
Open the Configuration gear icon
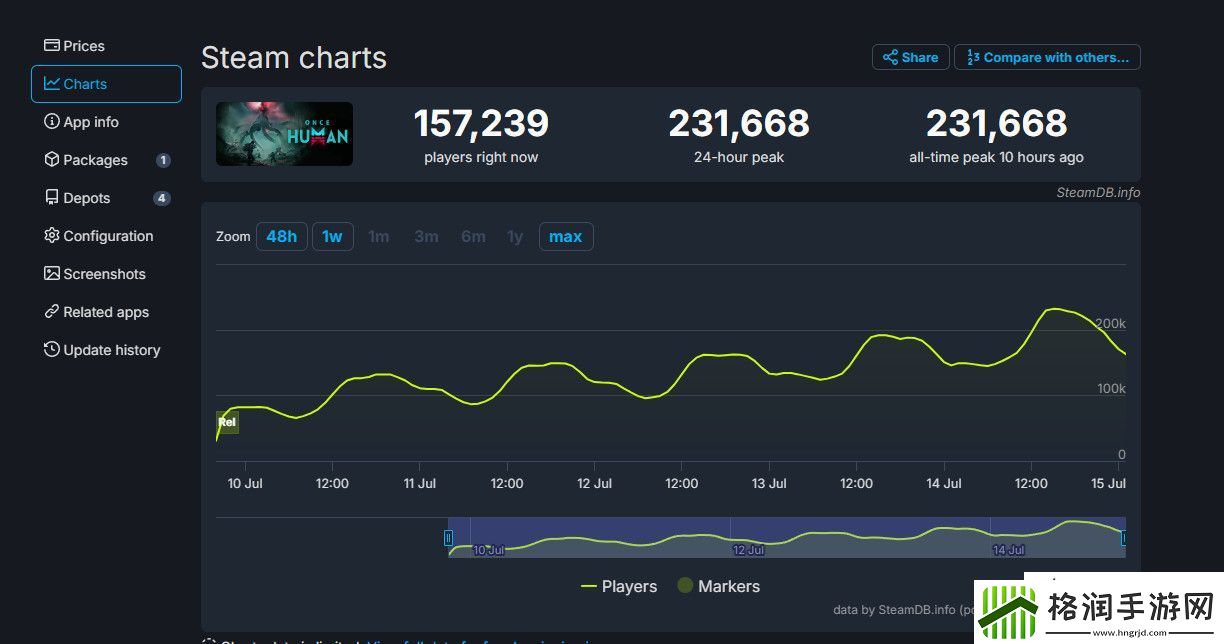(52, 236)
